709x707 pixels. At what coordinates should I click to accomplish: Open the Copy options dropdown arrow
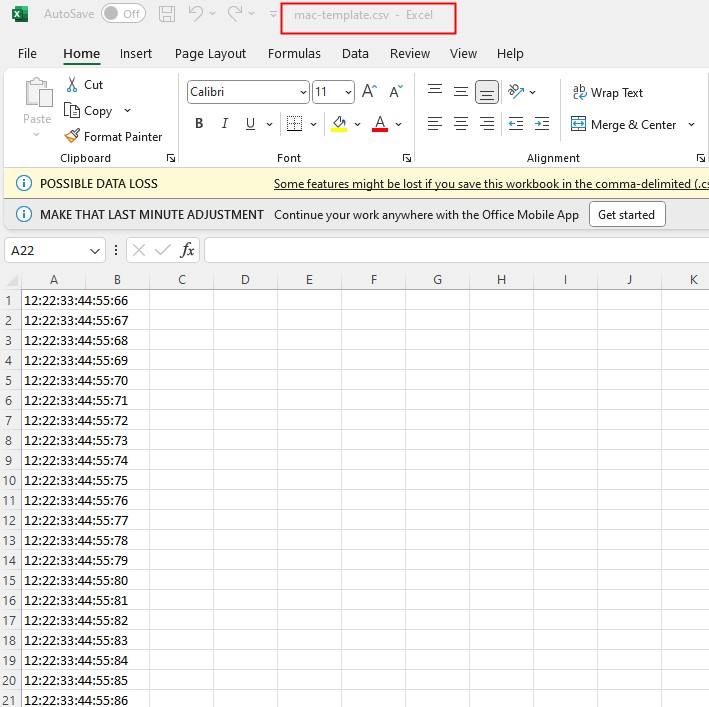(x=128, y=110)
